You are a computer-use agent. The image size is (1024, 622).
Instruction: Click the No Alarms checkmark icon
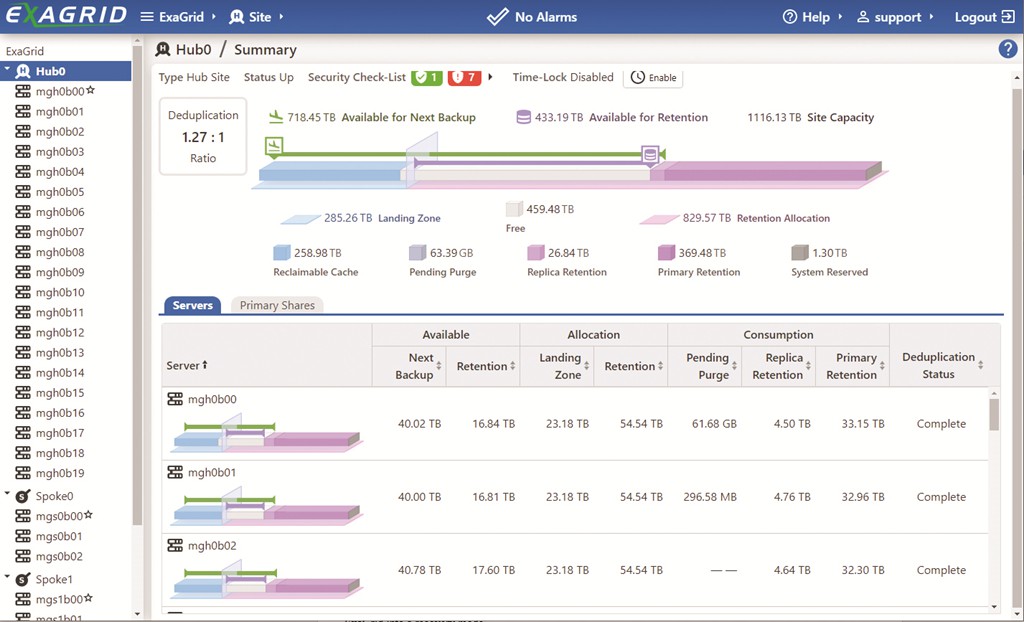point(498,17)
